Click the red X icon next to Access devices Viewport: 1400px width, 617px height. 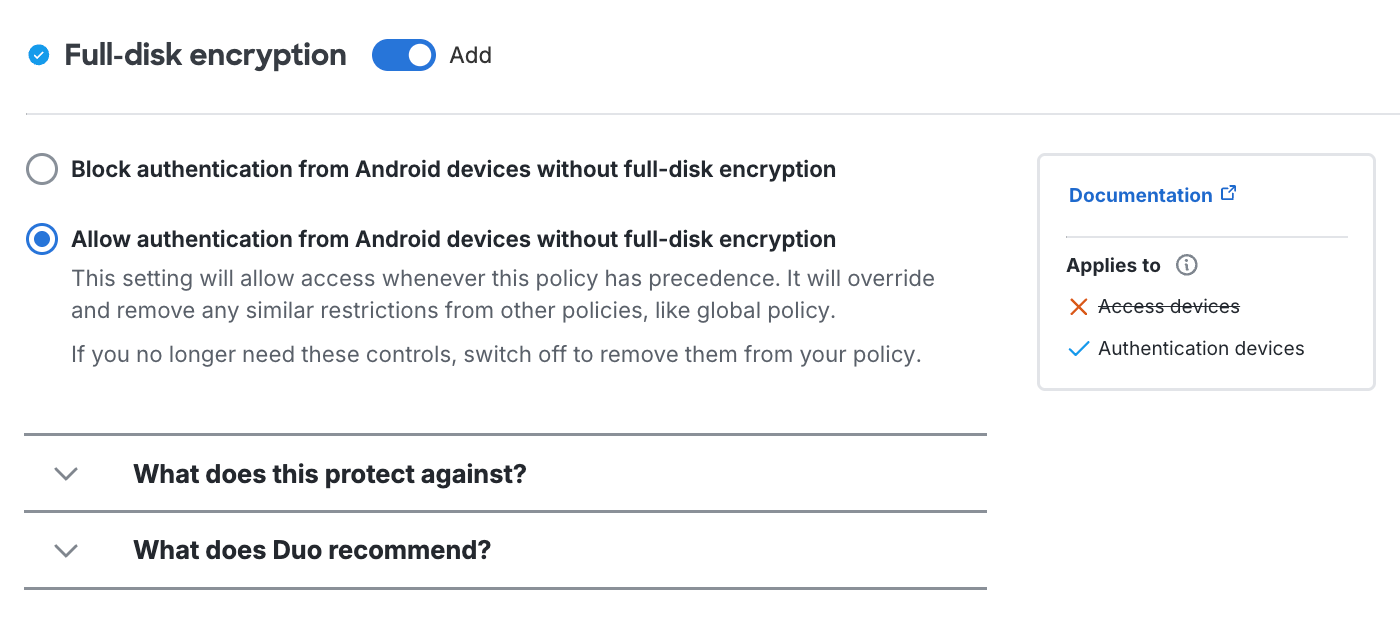1078,307
